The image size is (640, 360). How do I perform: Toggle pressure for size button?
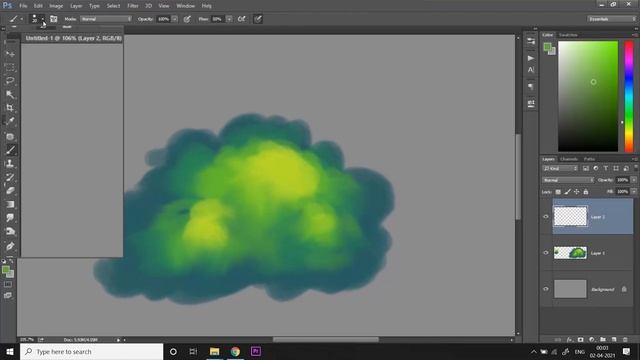(258, 19)
